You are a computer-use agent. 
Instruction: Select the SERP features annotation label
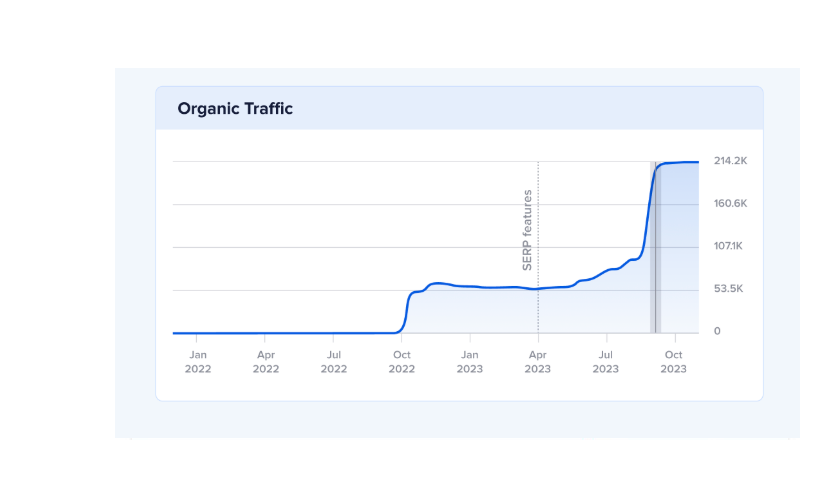click(x=528, y=231)
